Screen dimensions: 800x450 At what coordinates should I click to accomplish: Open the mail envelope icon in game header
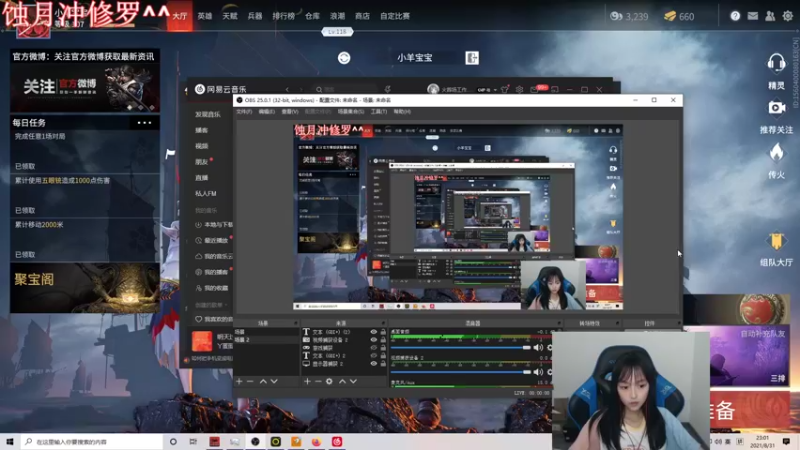click(753, 16)
